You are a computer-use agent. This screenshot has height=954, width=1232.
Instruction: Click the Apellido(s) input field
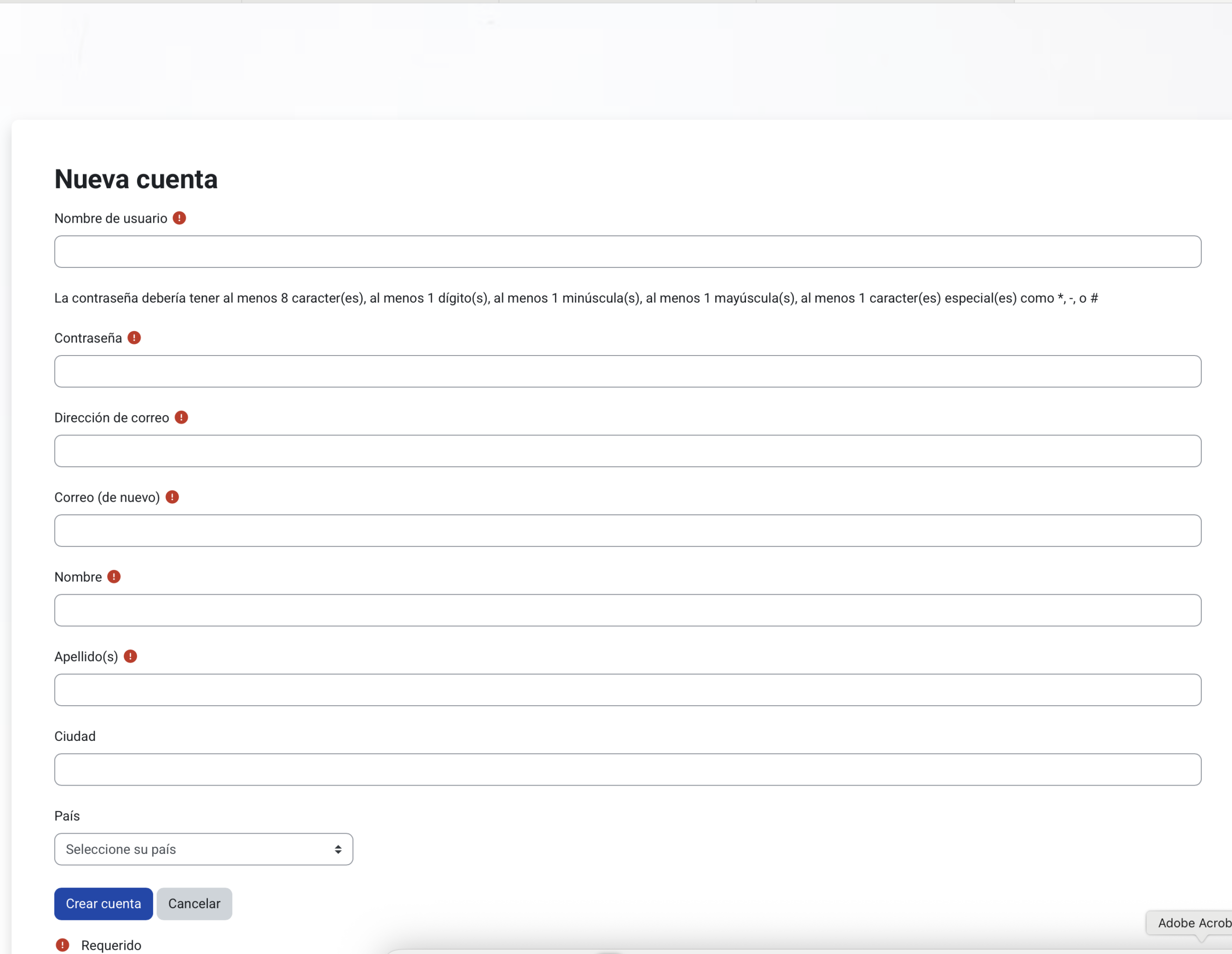pos(627,689)
